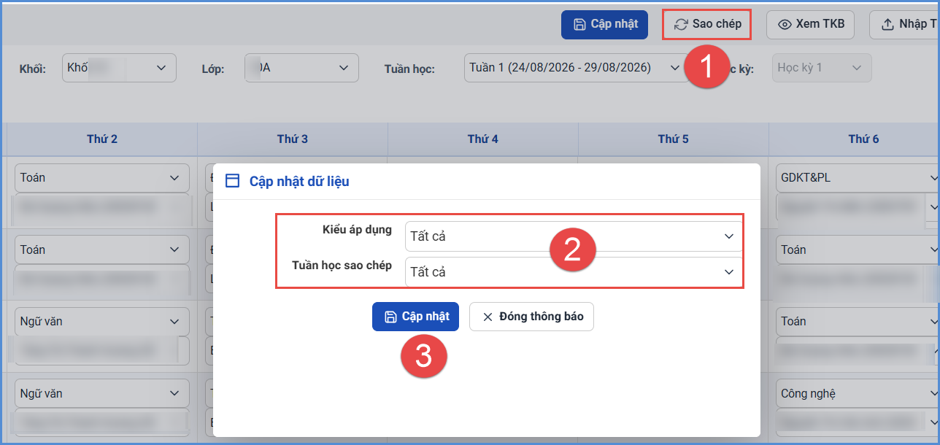This screenshot has height=445, width=940.
Task: Click the refresh icon on Sao chép
Action: 680,25
